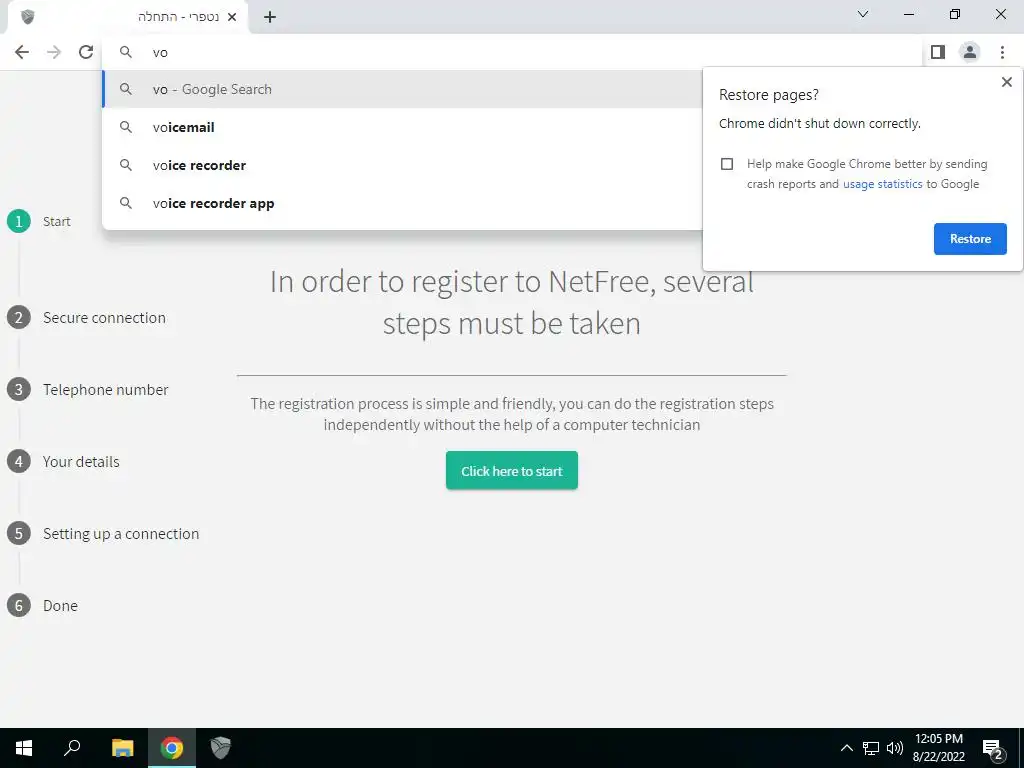The image size is (1024, 768).
Task: Click the 'Your details' step label
Action: tap(81, 462)
